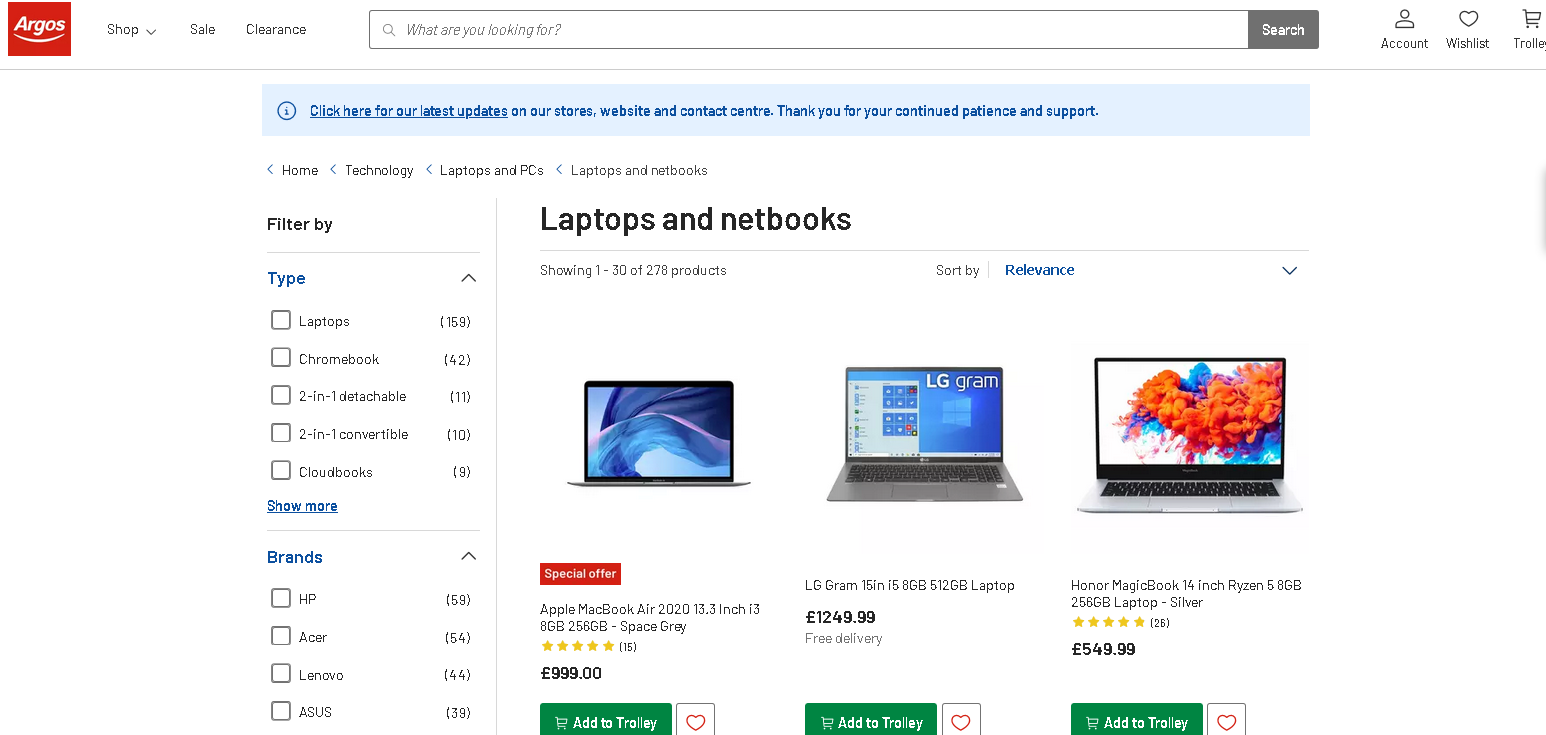Click the info icon in updates banner
The height and width of the screenshot is (735, 1546).
click(x=287, y=111)
